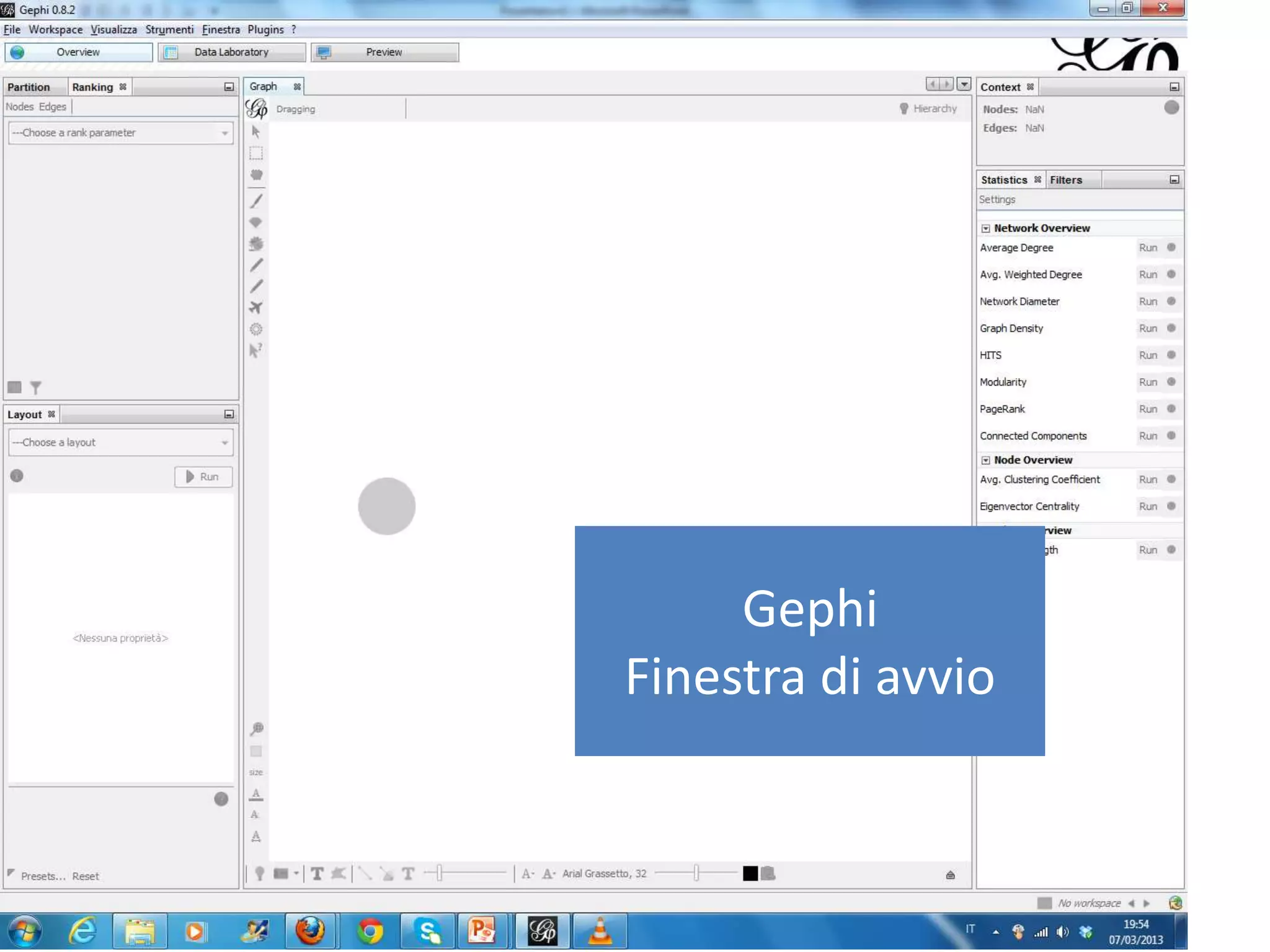Run PageRank statistic

click(1148, 409)
